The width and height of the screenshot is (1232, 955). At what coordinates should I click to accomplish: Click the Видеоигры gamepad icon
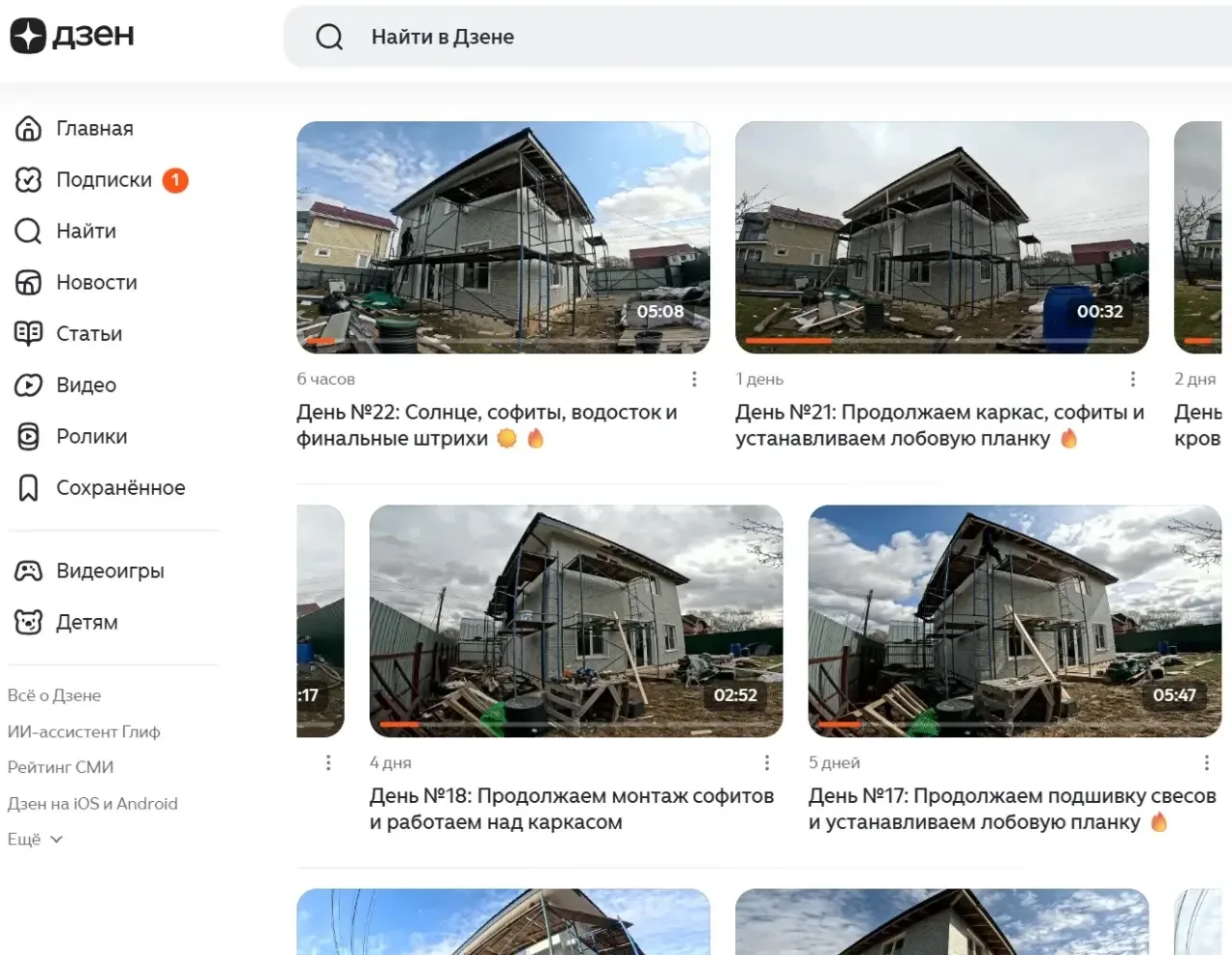29,571
